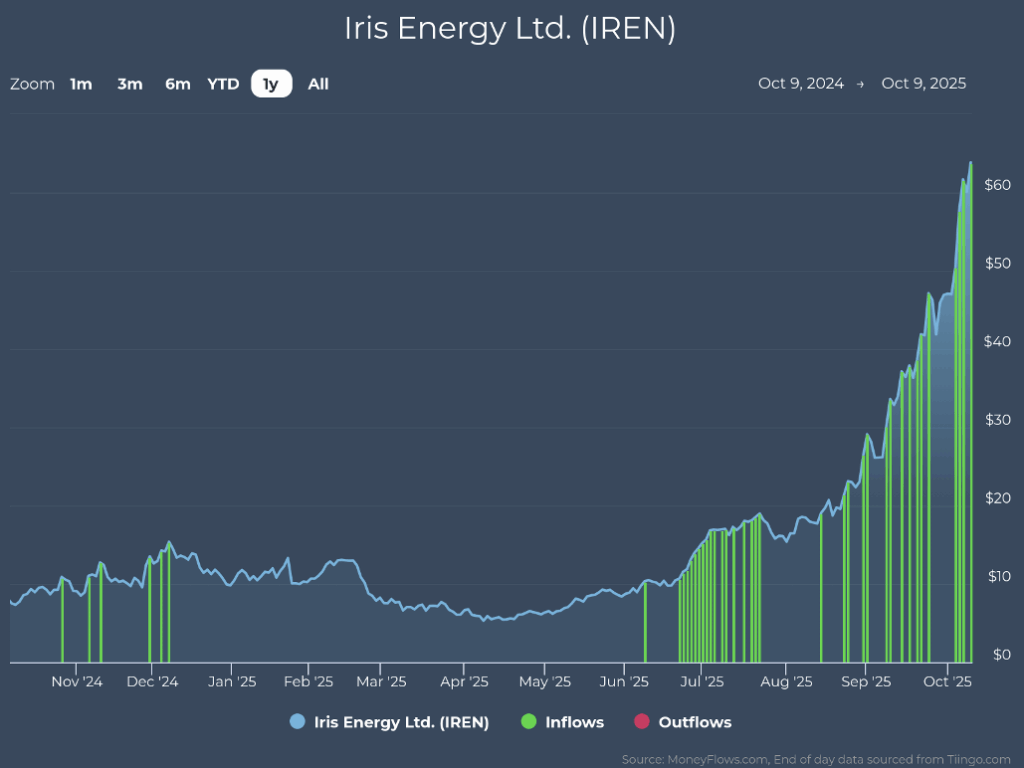Click green Inflows legend dot
This screenshot has height=768, width=1024.
528,722
